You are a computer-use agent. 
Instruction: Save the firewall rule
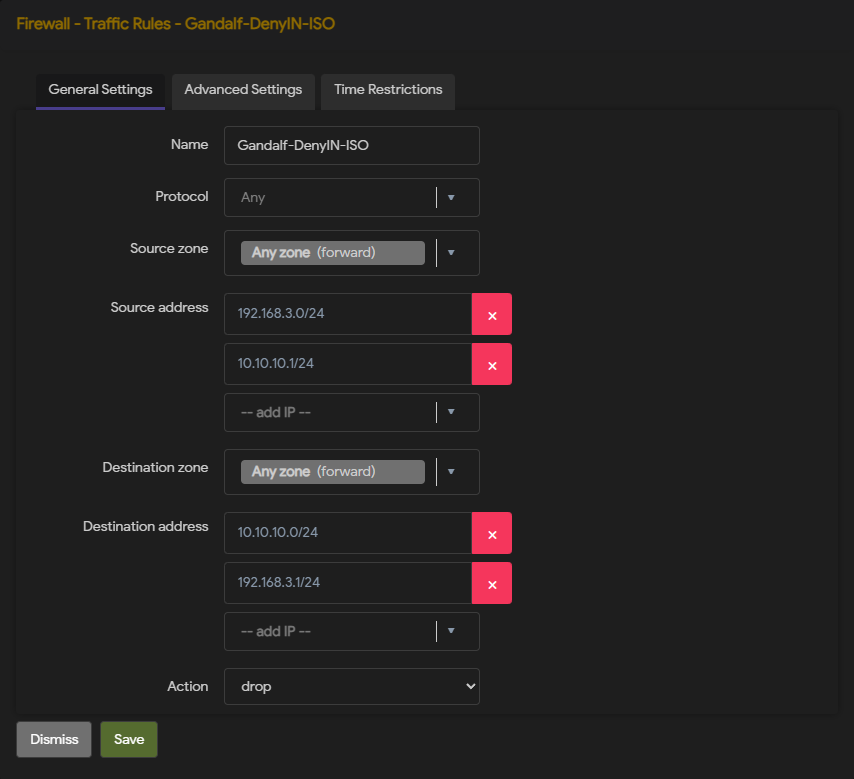click(x=129, y=739)
